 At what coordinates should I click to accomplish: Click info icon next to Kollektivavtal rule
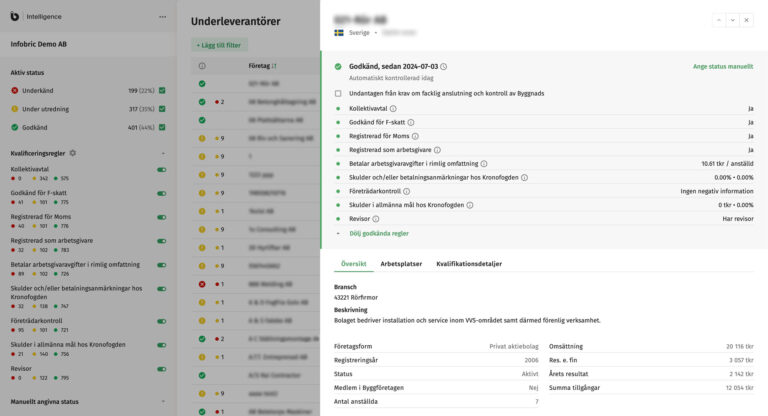tap(393, 108)
